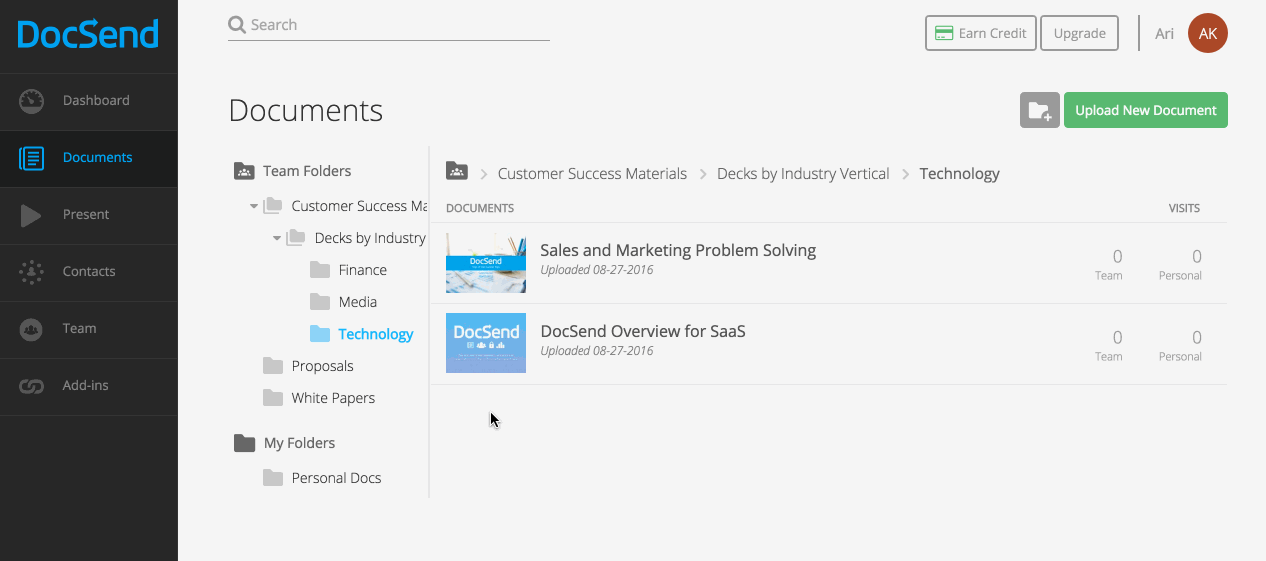
Task: Click the My Folders dark folder icon
Action: point(244,443)
